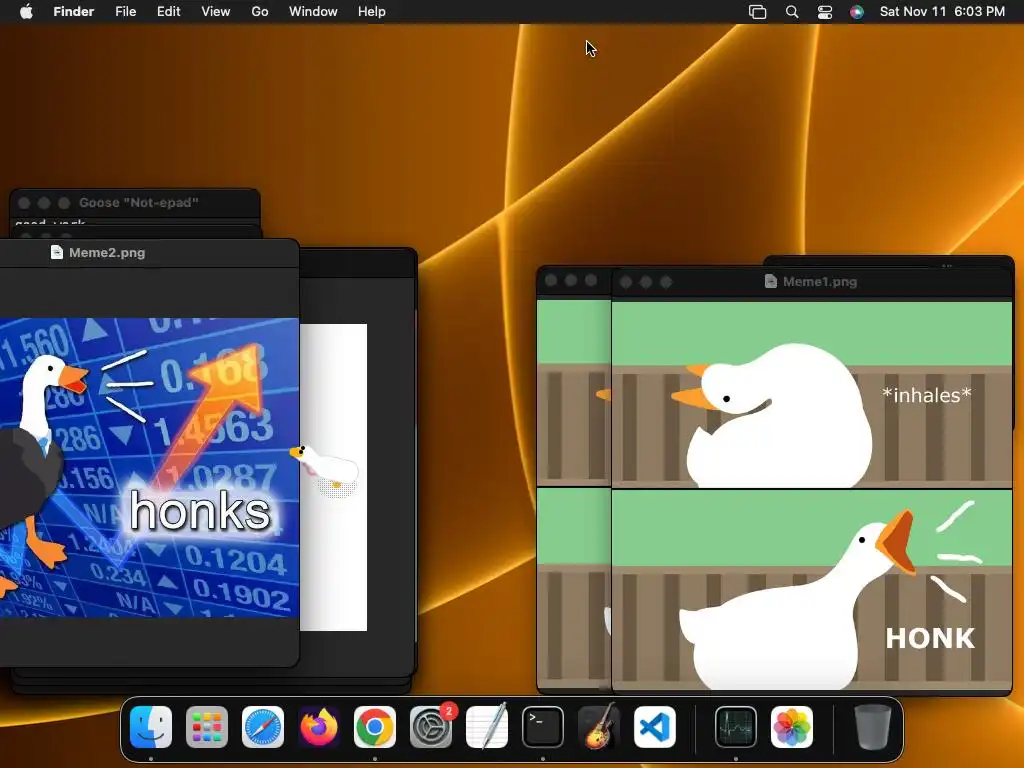Open the Trash in the Dock

click(x=872, y=727)
